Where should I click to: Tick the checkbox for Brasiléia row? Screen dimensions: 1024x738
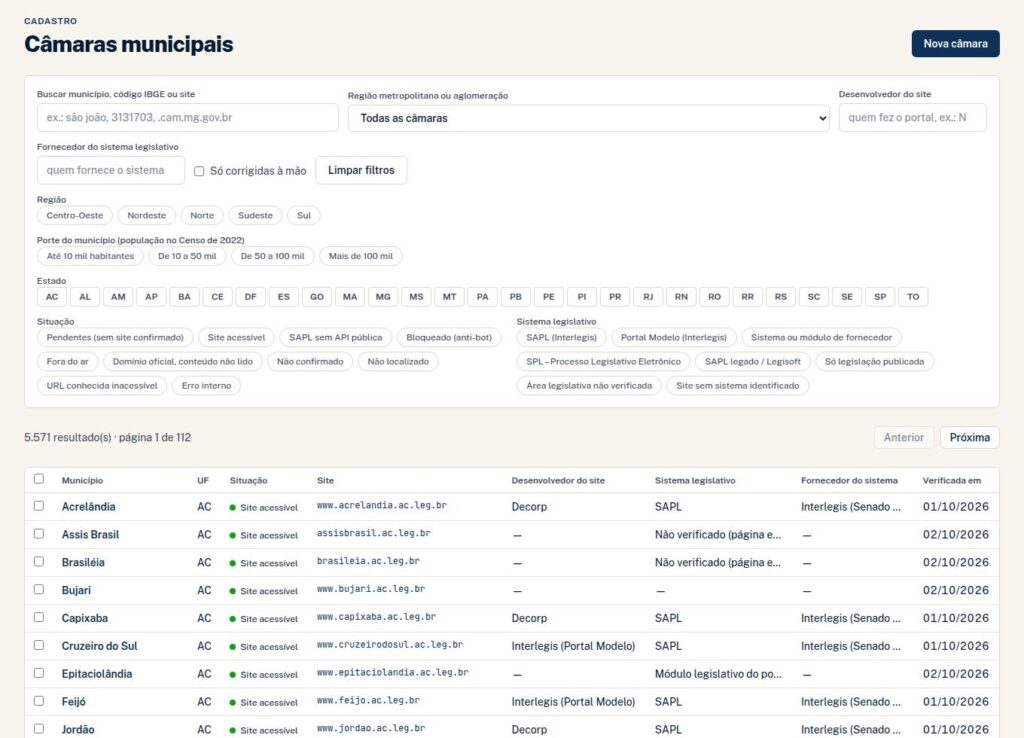tap(39, 562)
